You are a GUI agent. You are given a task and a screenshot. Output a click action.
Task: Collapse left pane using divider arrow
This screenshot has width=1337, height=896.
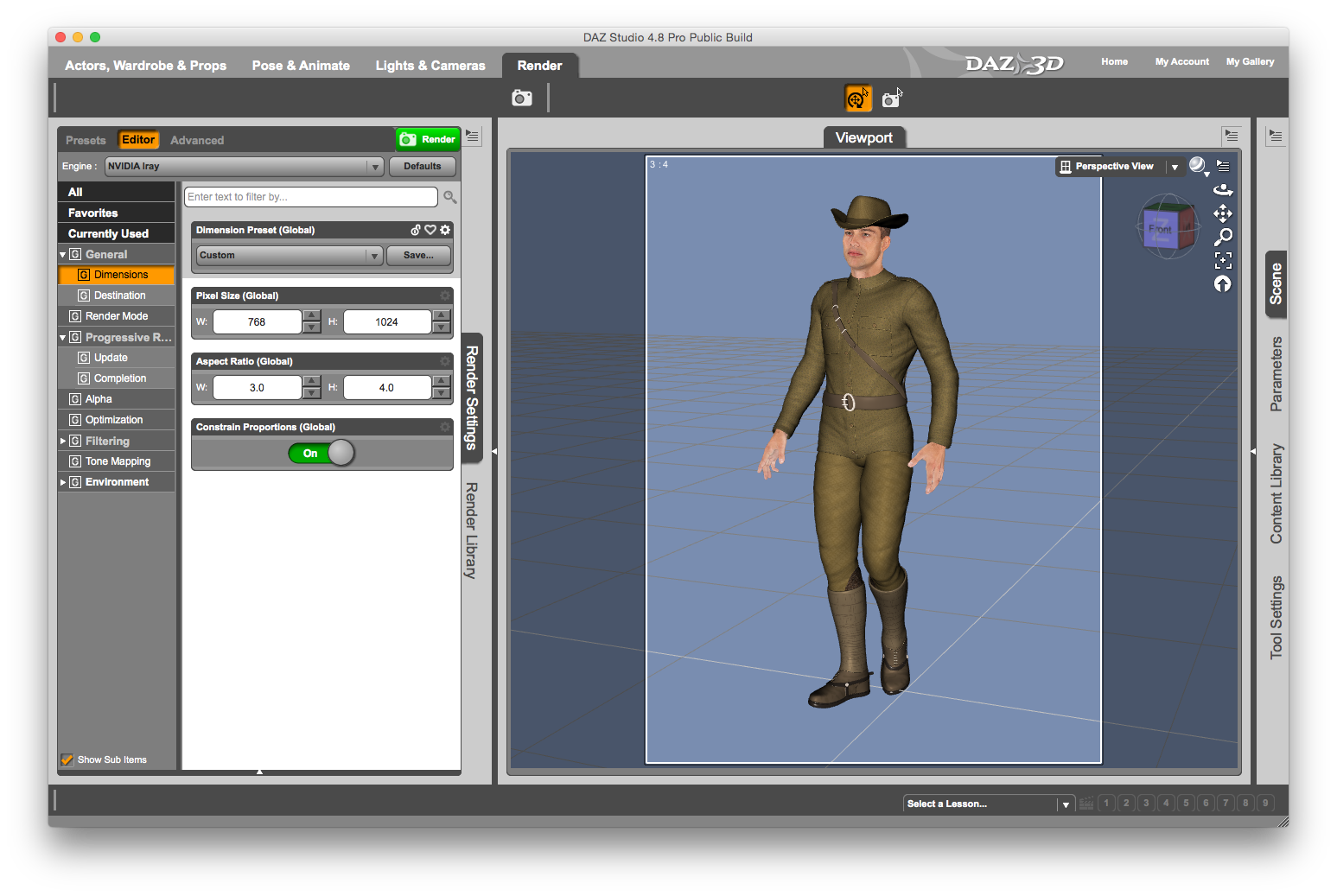[x=494, y=451]
